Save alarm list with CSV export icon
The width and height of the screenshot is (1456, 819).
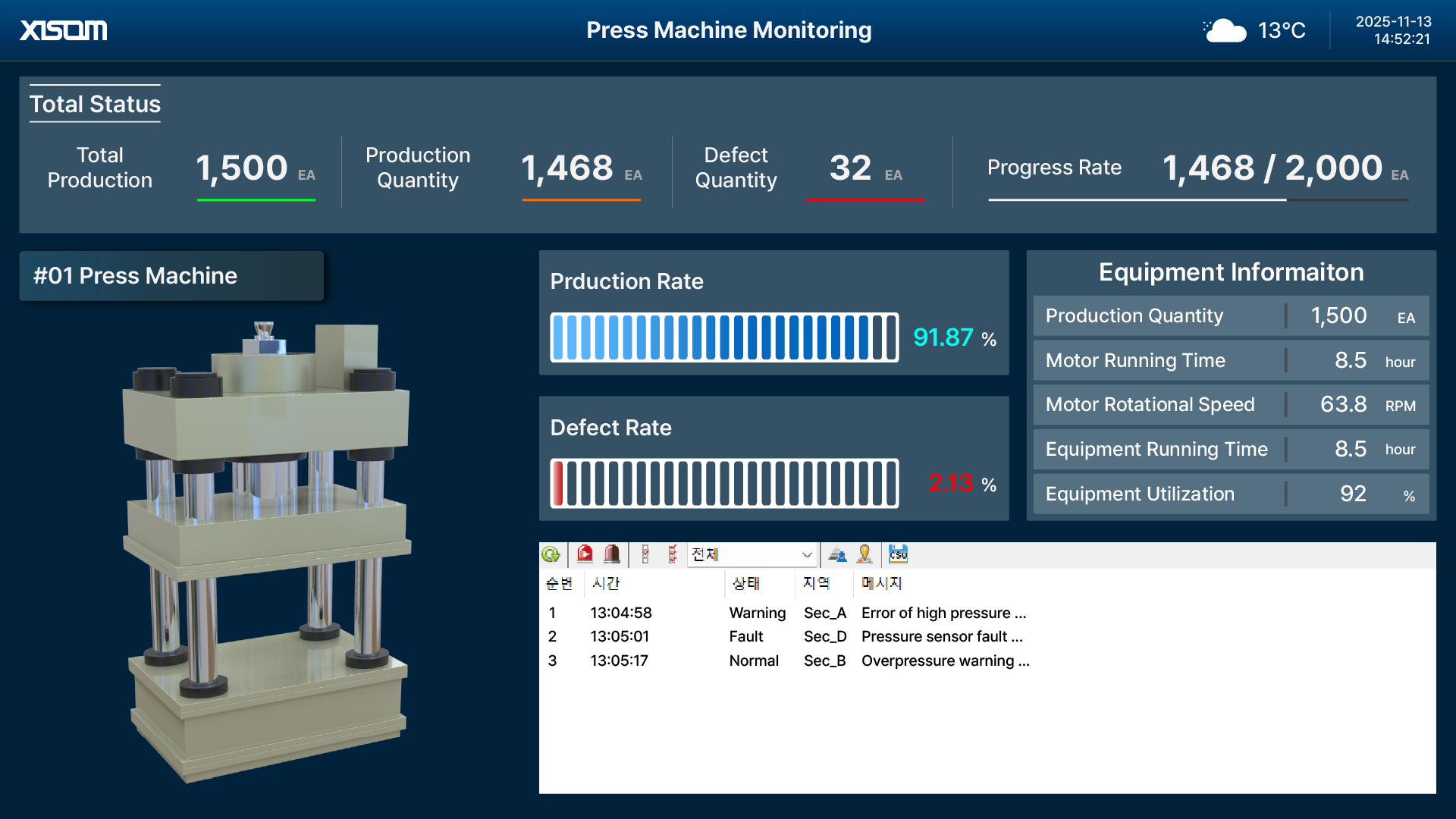(898, 554)
